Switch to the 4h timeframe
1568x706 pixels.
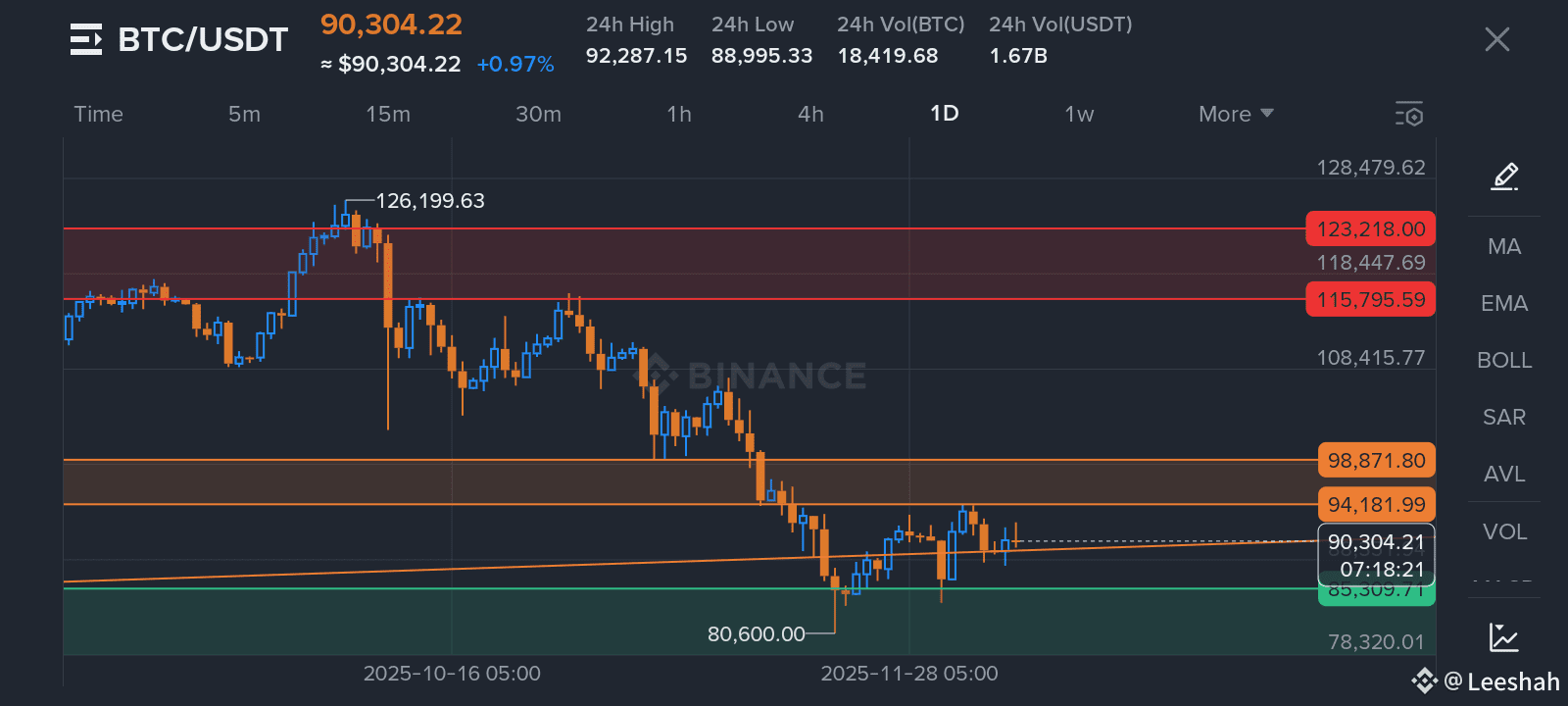click(810, 115)
